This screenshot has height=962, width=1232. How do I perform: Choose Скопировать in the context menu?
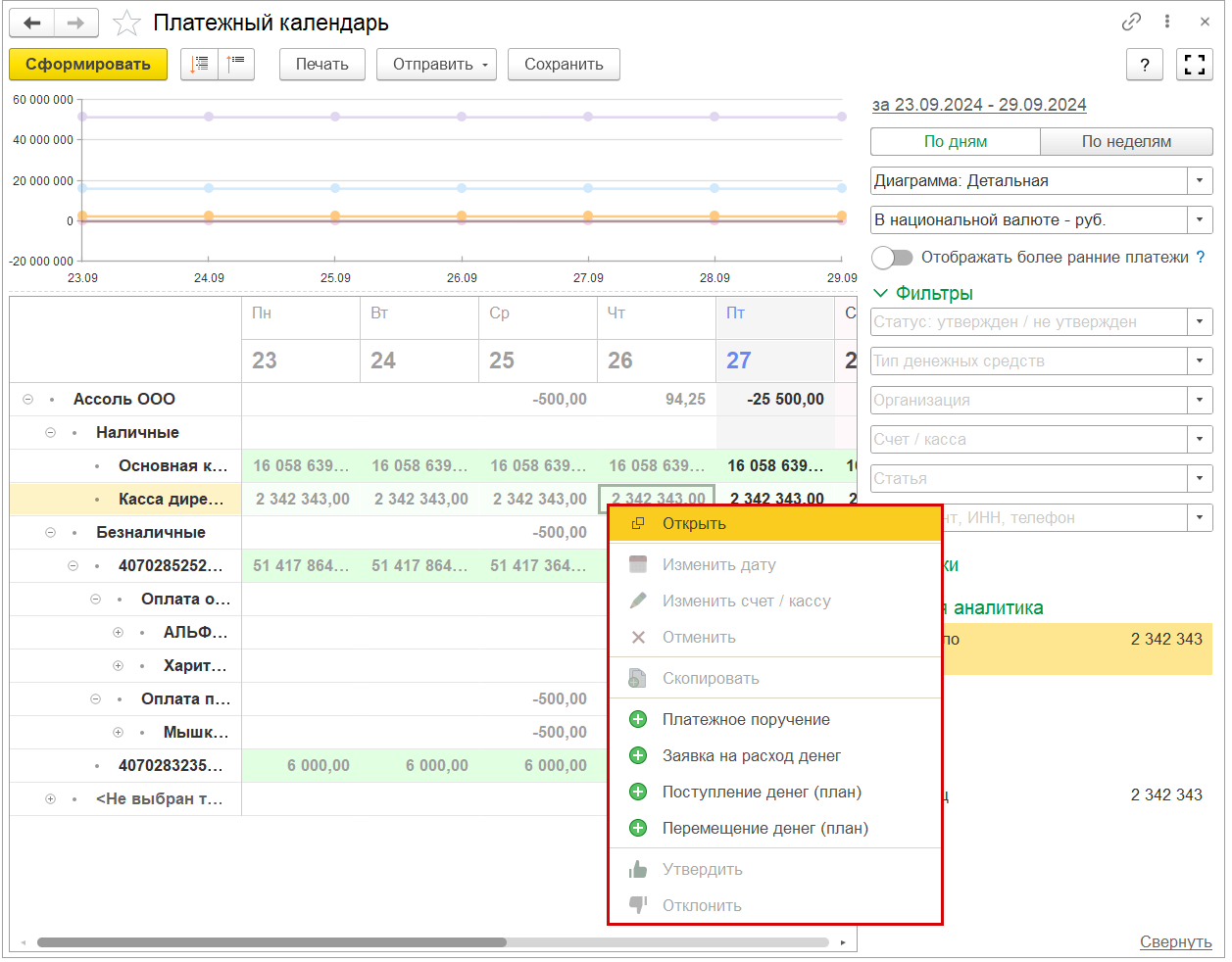[774, 678]
